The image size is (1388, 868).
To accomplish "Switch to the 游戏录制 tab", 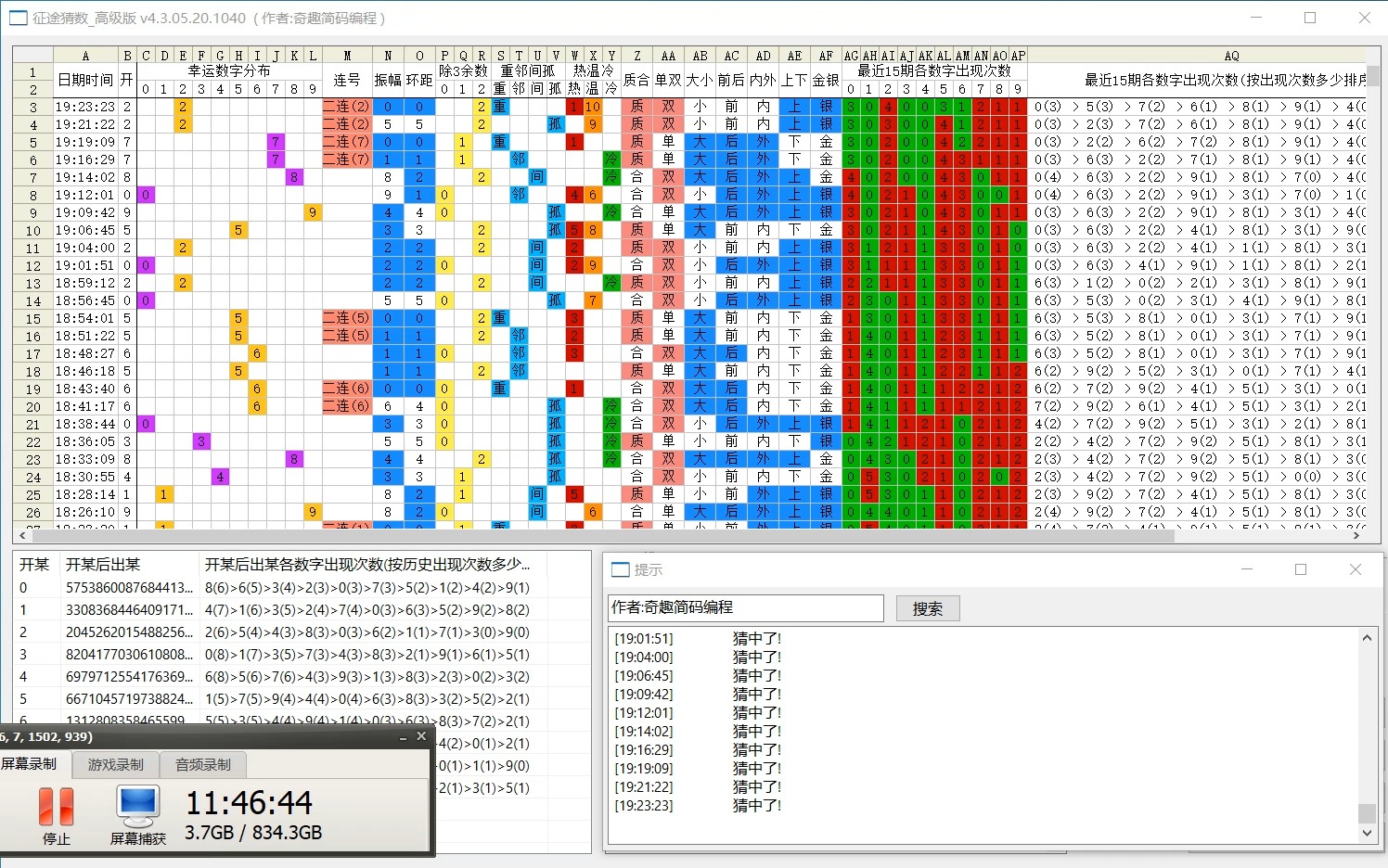I will [116, 764].
